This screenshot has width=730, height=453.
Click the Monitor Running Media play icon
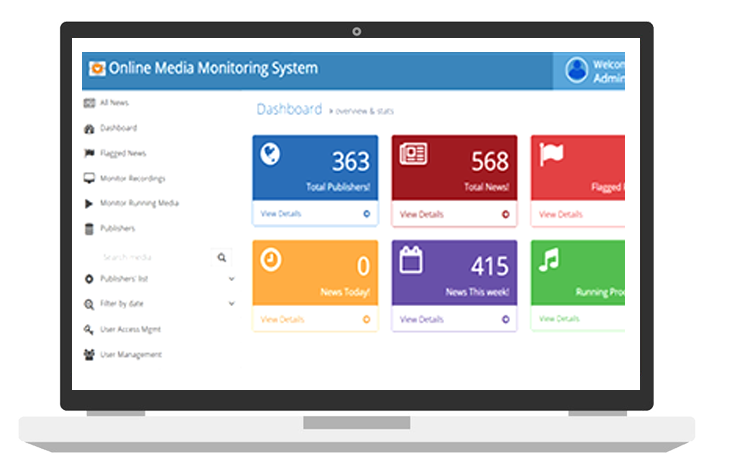[x=89, y=203]
